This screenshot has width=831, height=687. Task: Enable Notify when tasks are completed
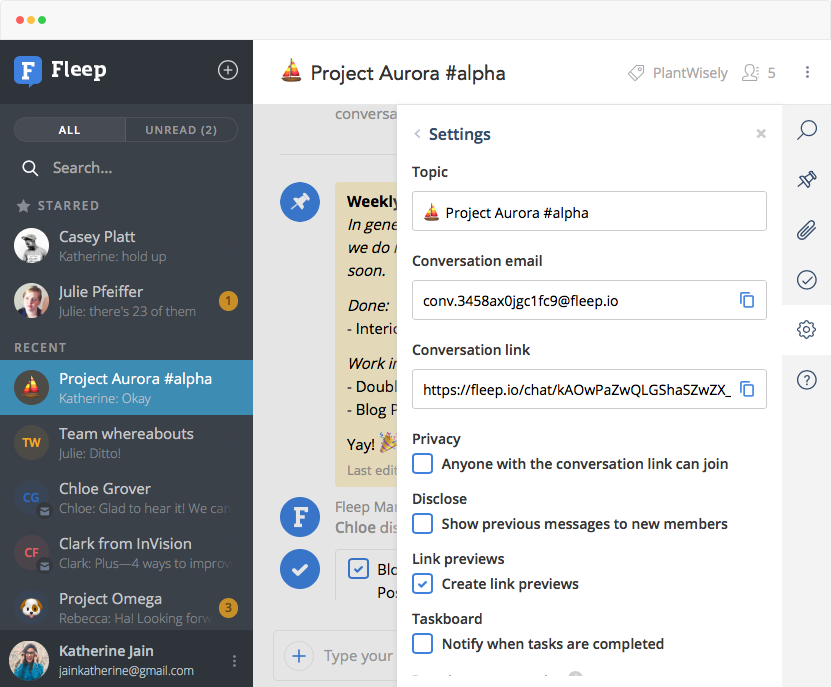pyautogui.click(x=422, y=644)
